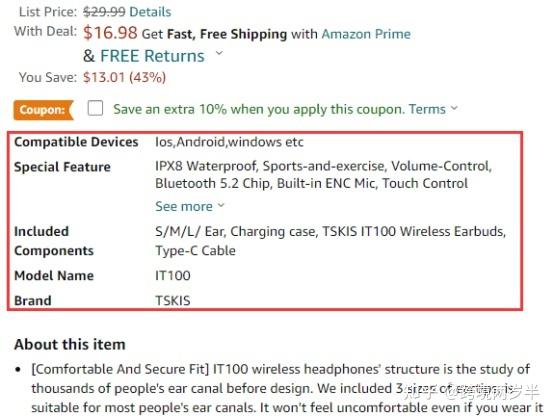This screenshot has width=554, height=416.
Task: Open the FREE Returns link
Action: tap(152, 56)
